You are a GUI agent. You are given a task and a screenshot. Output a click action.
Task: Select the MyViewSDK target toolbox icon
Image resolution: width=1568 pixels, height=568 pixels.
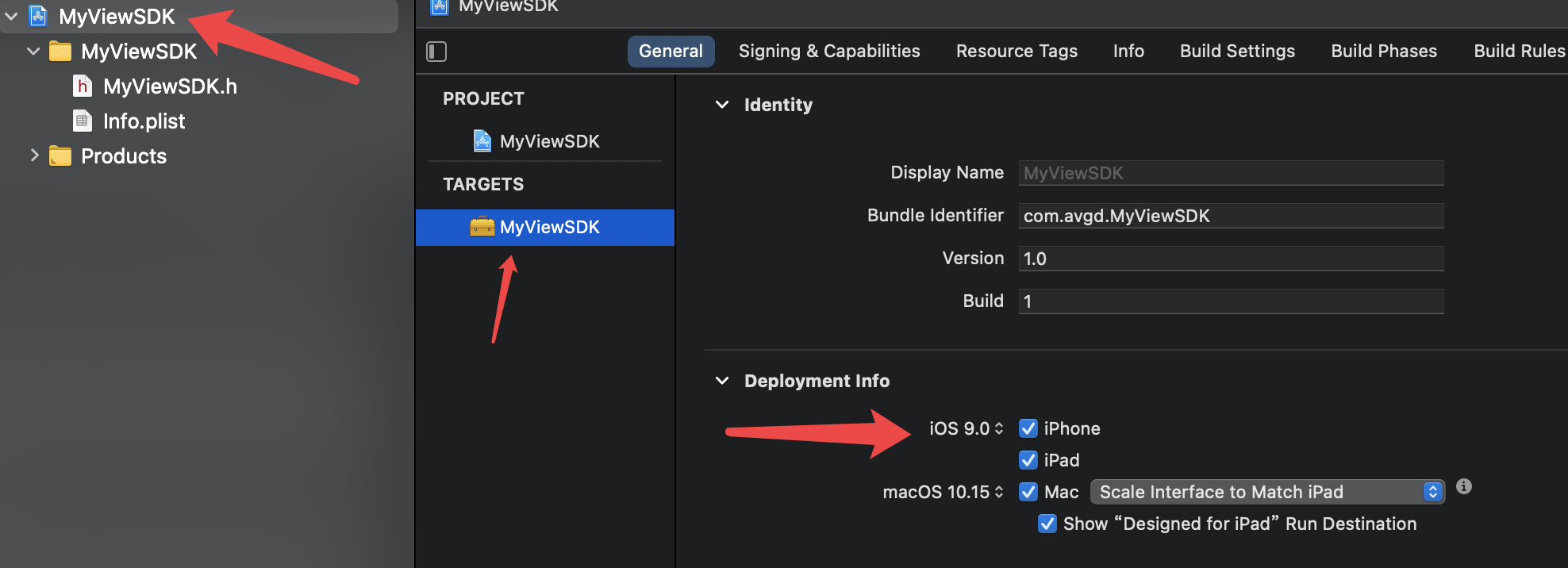click(482, 227)
